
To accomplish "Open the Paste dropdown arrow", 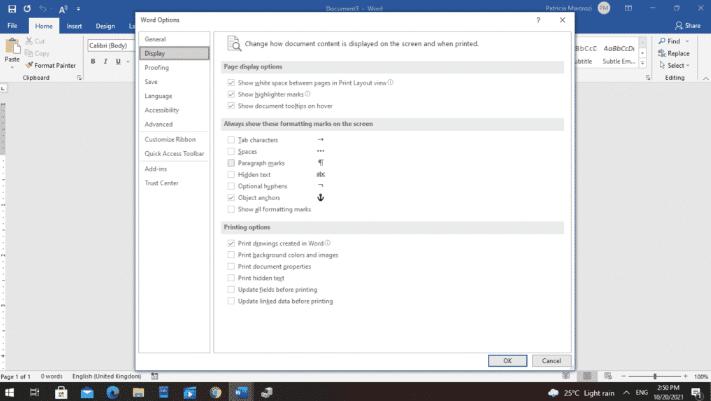I will [x=12, y=68].
